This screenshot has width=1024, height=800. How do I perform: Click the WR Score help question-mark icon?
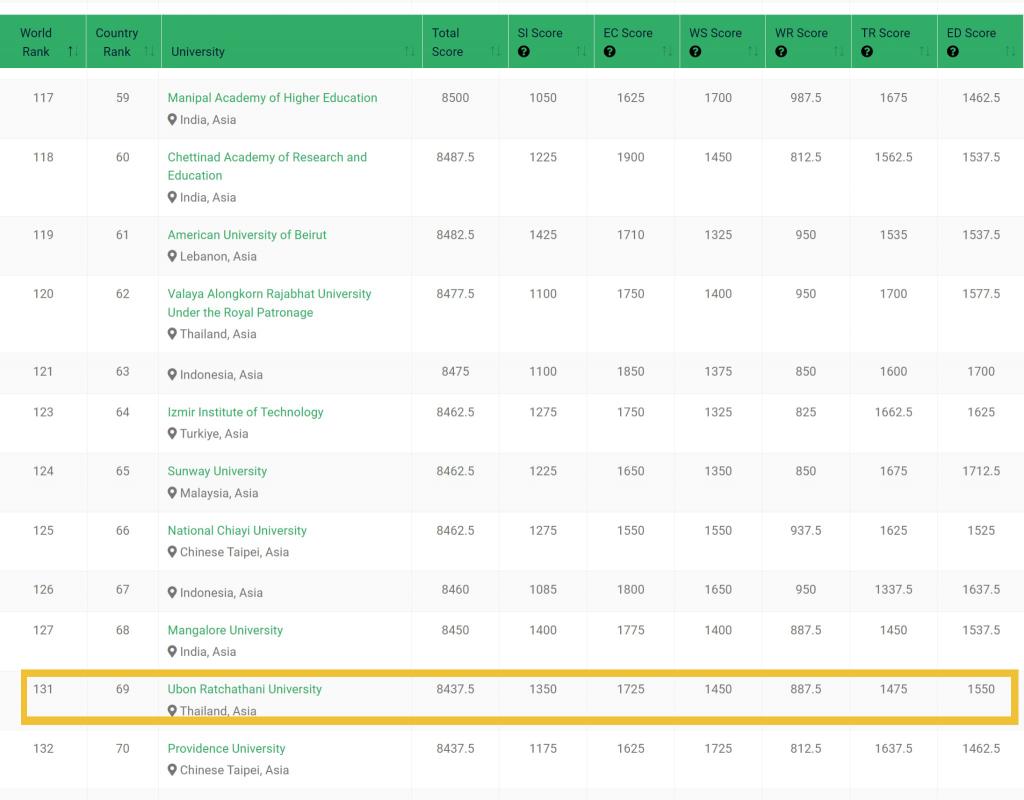click(x=781, y=52)
